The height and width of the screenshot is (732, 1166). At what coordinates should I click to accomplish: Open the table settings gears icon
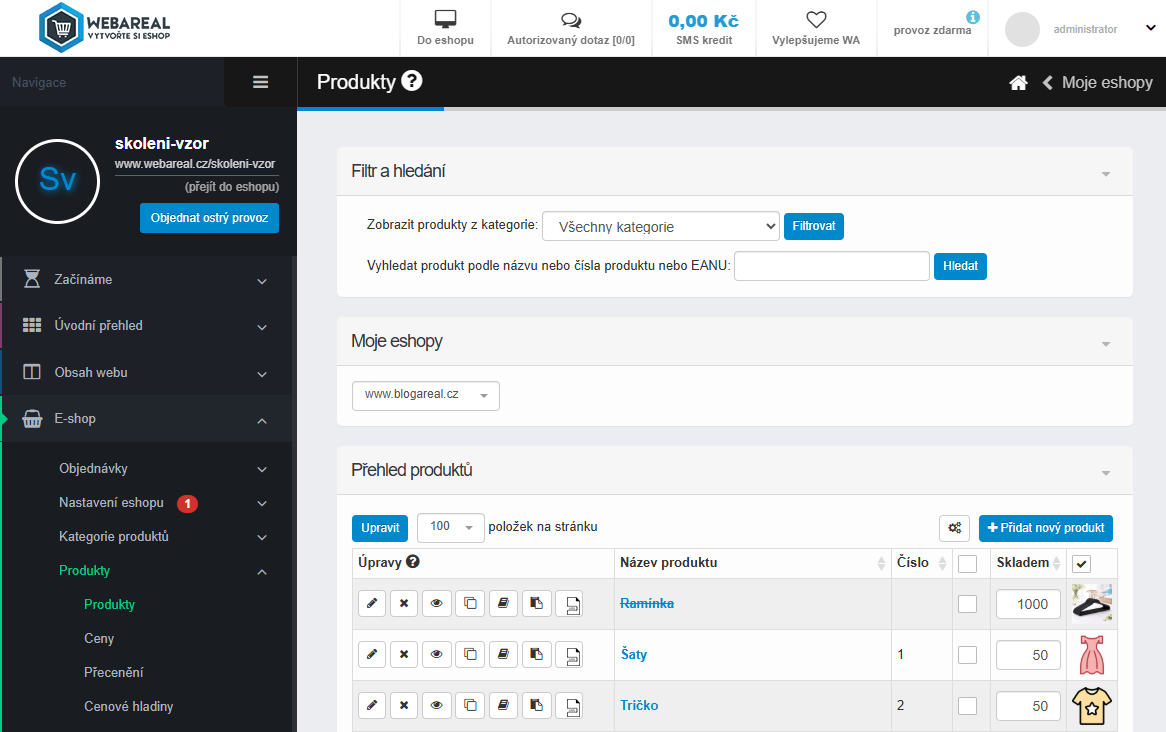[x=954, y=528]
